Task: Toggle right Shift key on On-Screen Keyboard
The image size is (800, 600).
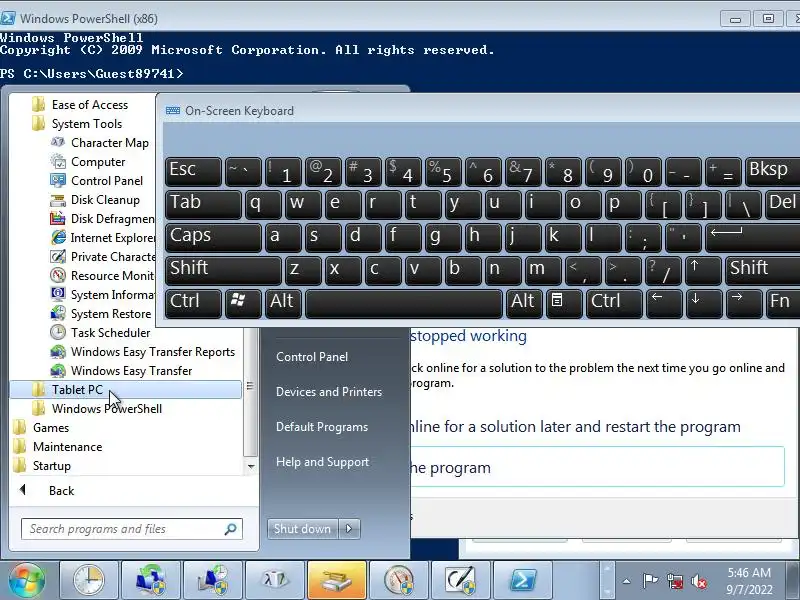Action: coord(763,269)
